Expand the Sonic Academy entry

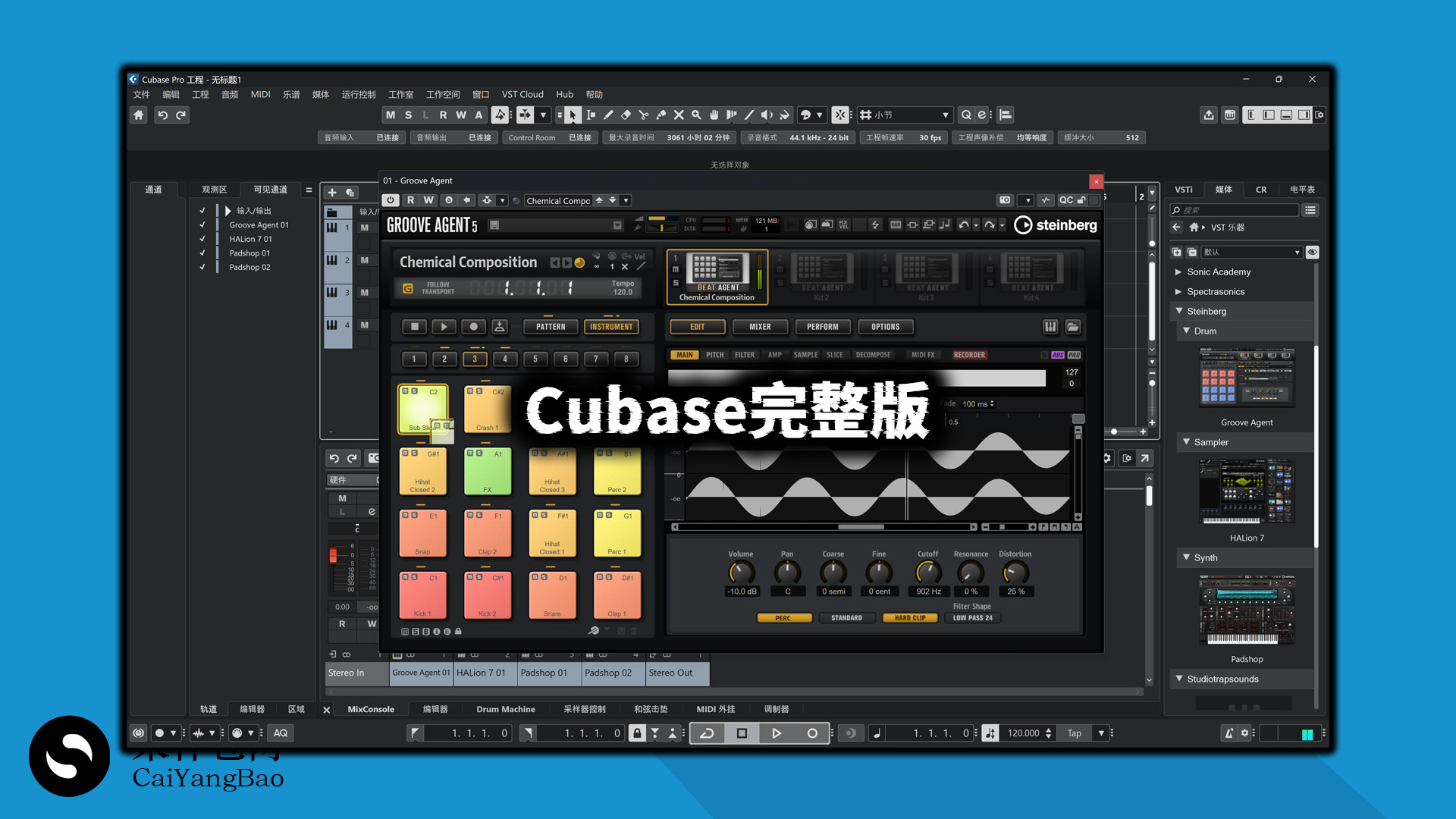(1178, 271)
